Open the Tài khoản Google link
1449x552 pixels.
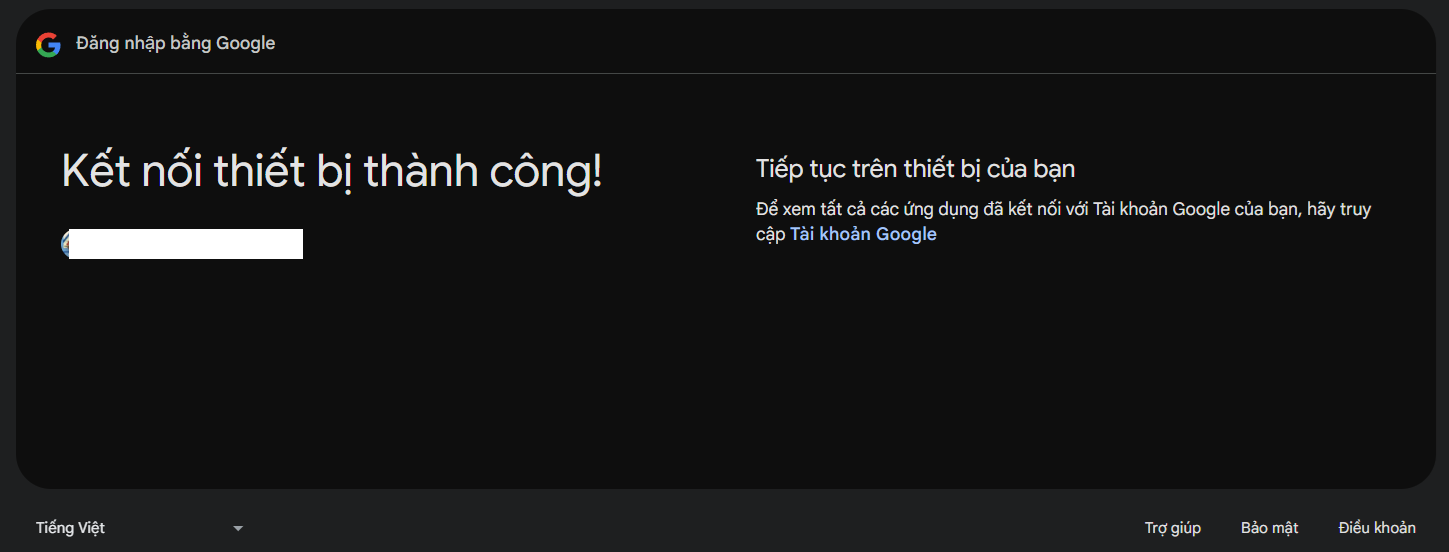tap(863, 234)
